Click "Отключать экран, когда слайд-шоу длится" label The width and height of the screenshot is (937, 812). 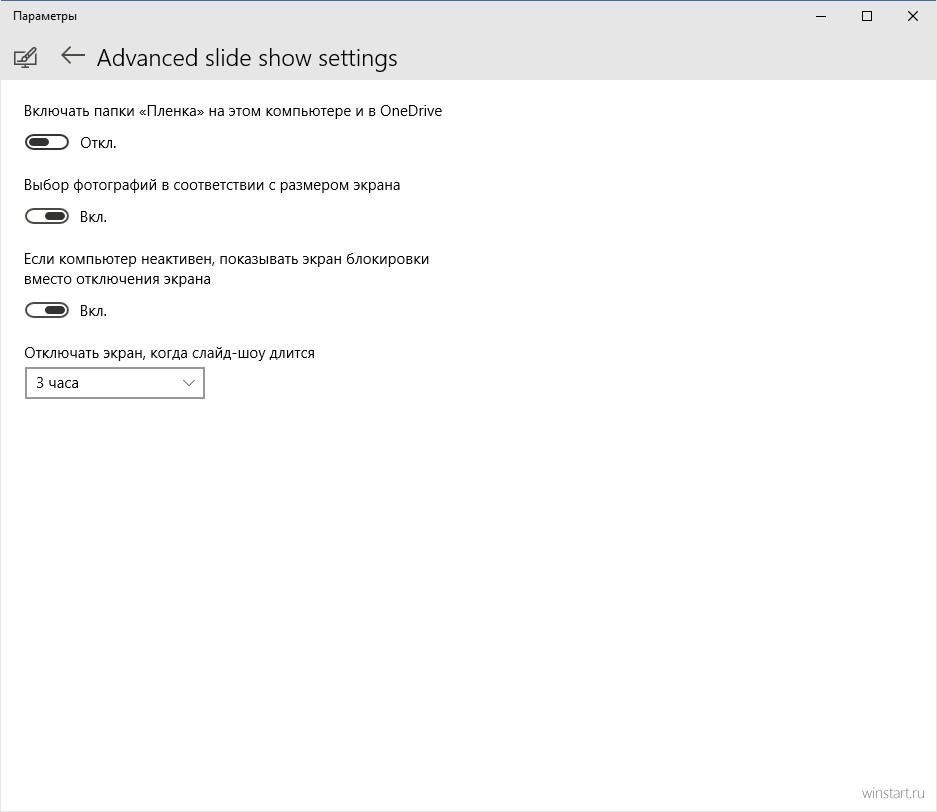click(x=169, y=353)
